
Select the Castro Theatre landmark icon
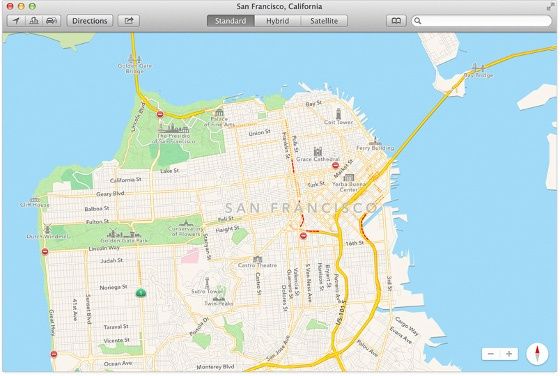(x=257, y=259)
